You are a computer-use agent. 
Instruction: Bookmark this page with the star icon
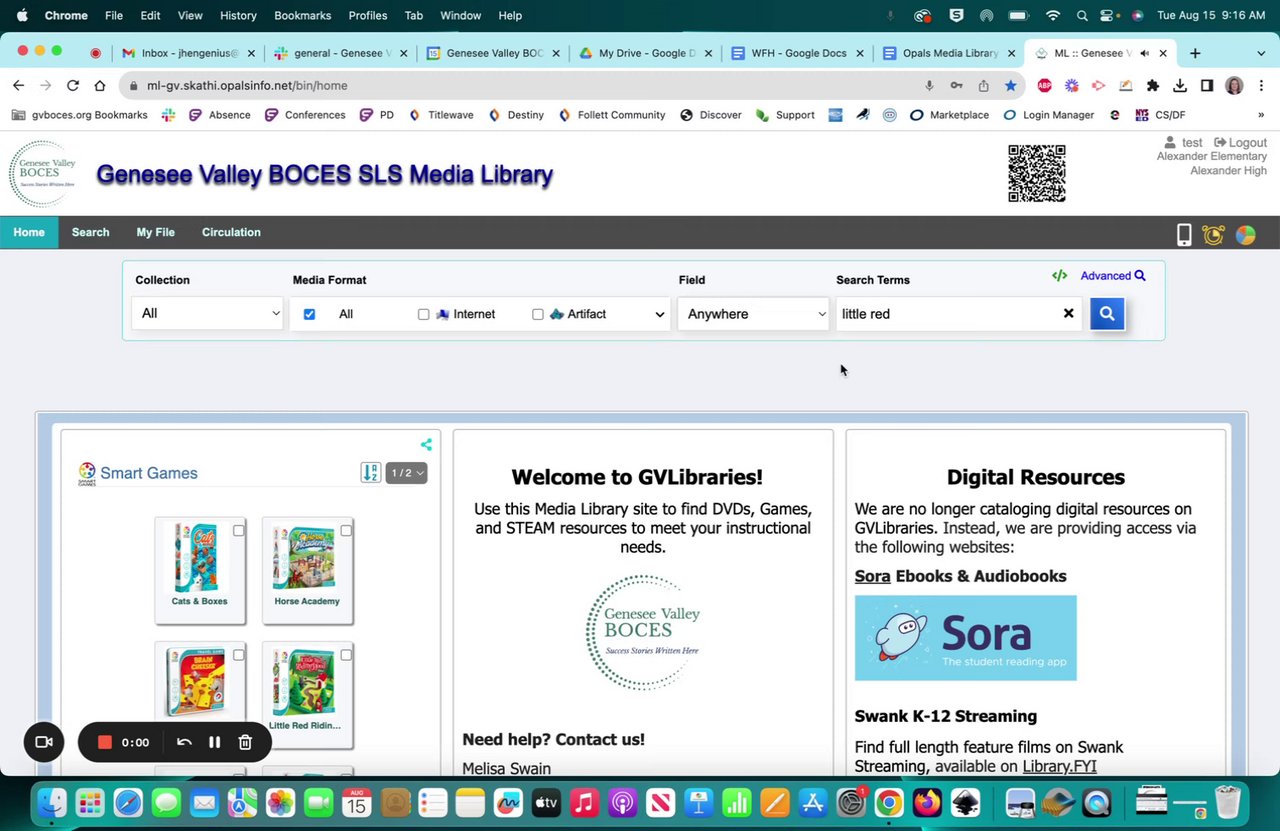(1010, 86)
